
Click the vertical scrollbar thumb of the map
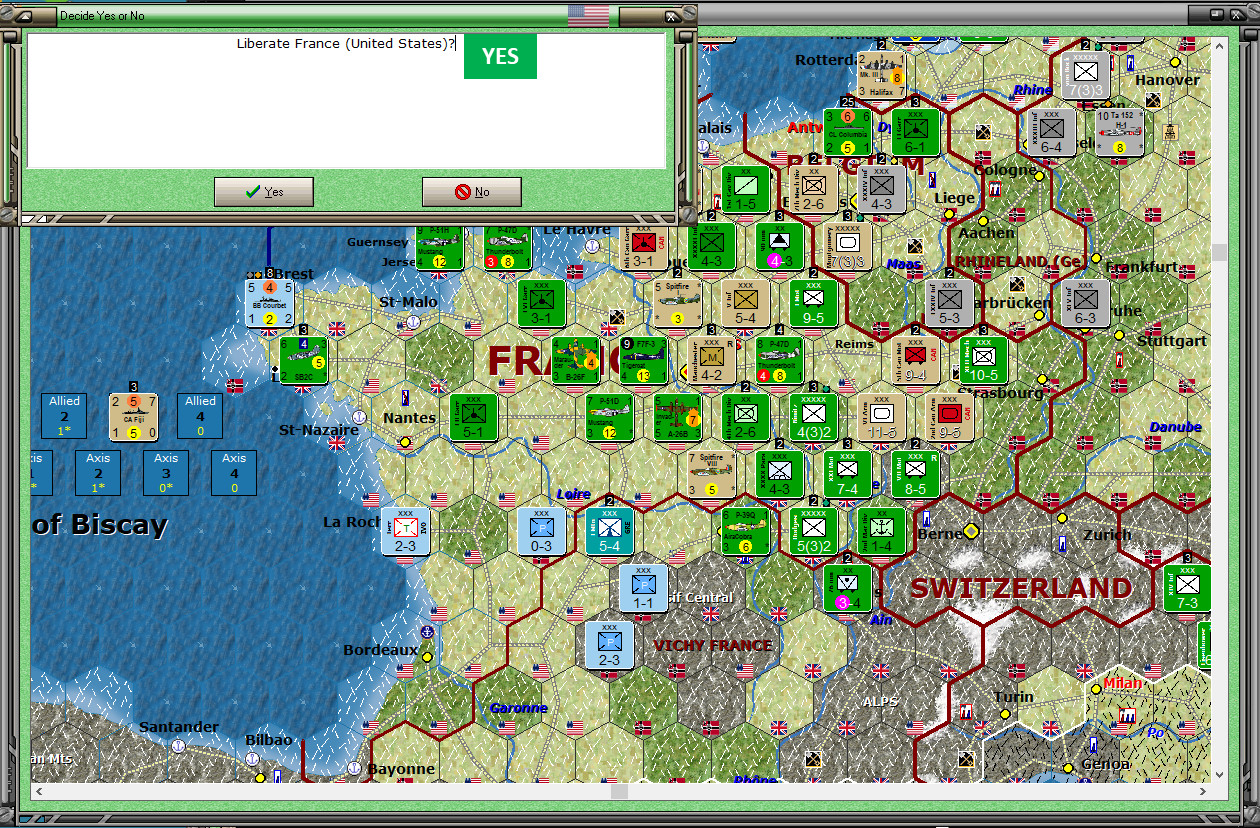pos(1219,252)
